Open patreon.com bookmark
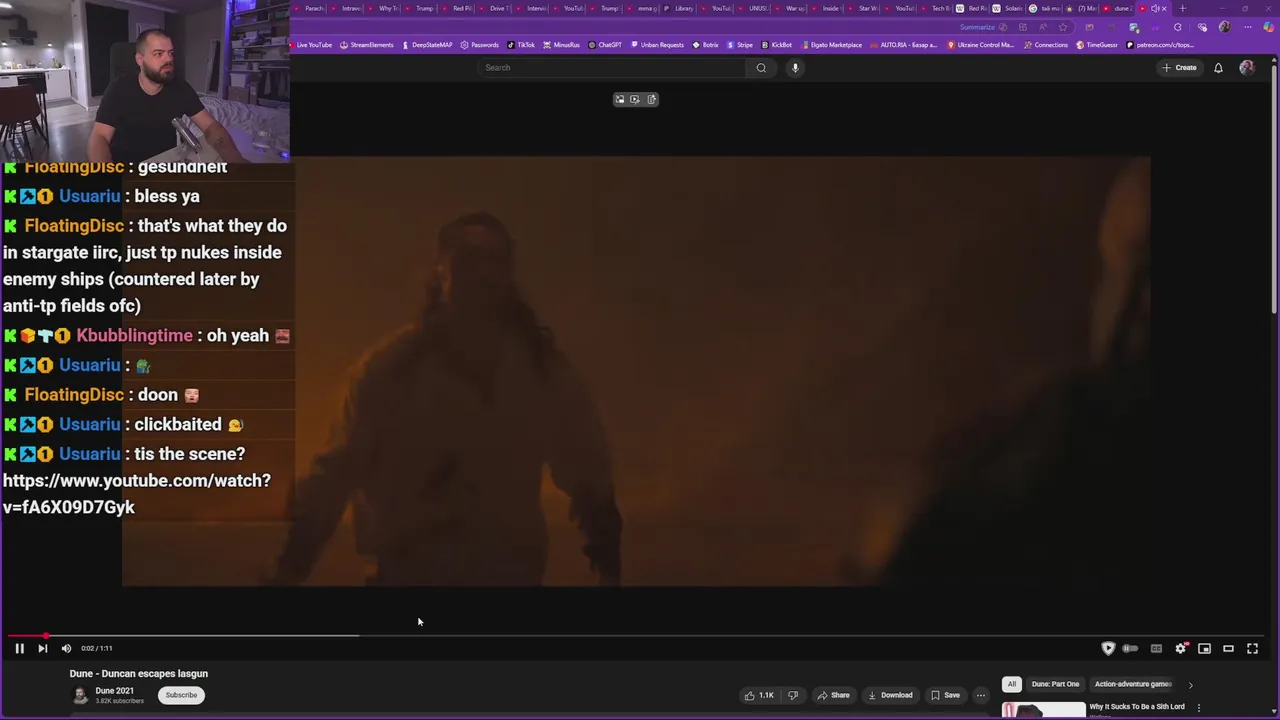The width and height of the screenshot is (1280, 720). tap(1160, 45)
